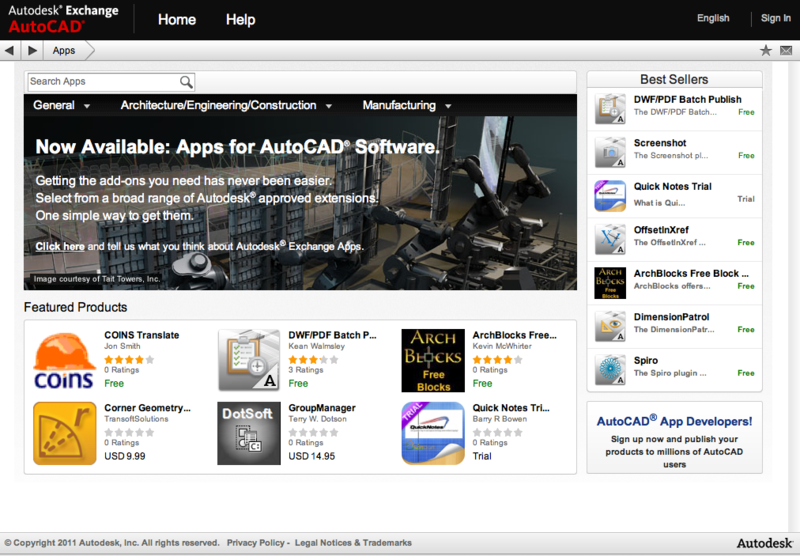Click the favorites star icon
Image resolution: width=800 pixels, height=556 pixels.
766,50
